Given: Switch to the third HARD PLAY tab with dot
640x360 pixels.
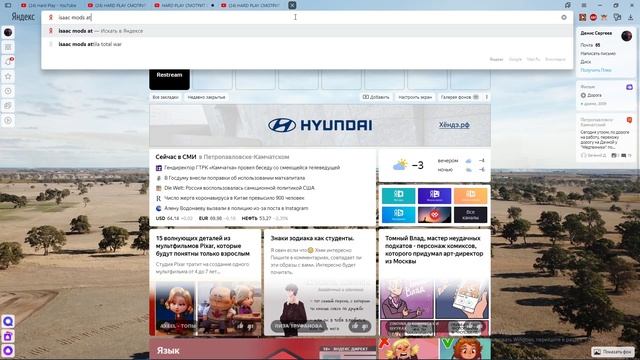Looking at the screenshot, I should point(184,5).
